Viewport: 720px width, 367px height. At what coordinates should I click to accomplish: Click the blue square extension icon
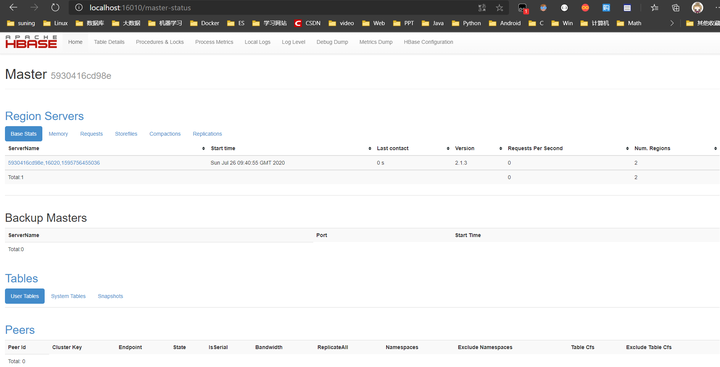pyautogui.click(x=606, y=7)
